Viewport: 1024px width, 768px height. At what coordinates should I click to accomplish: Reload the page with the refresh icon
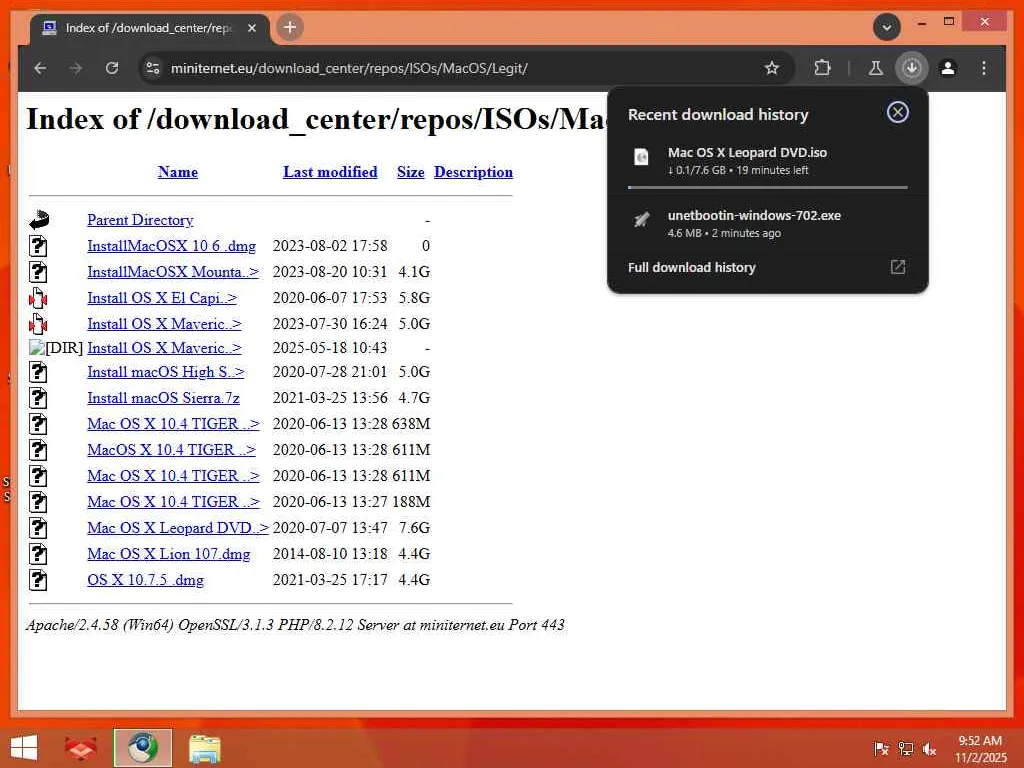[x=112, y=68]
